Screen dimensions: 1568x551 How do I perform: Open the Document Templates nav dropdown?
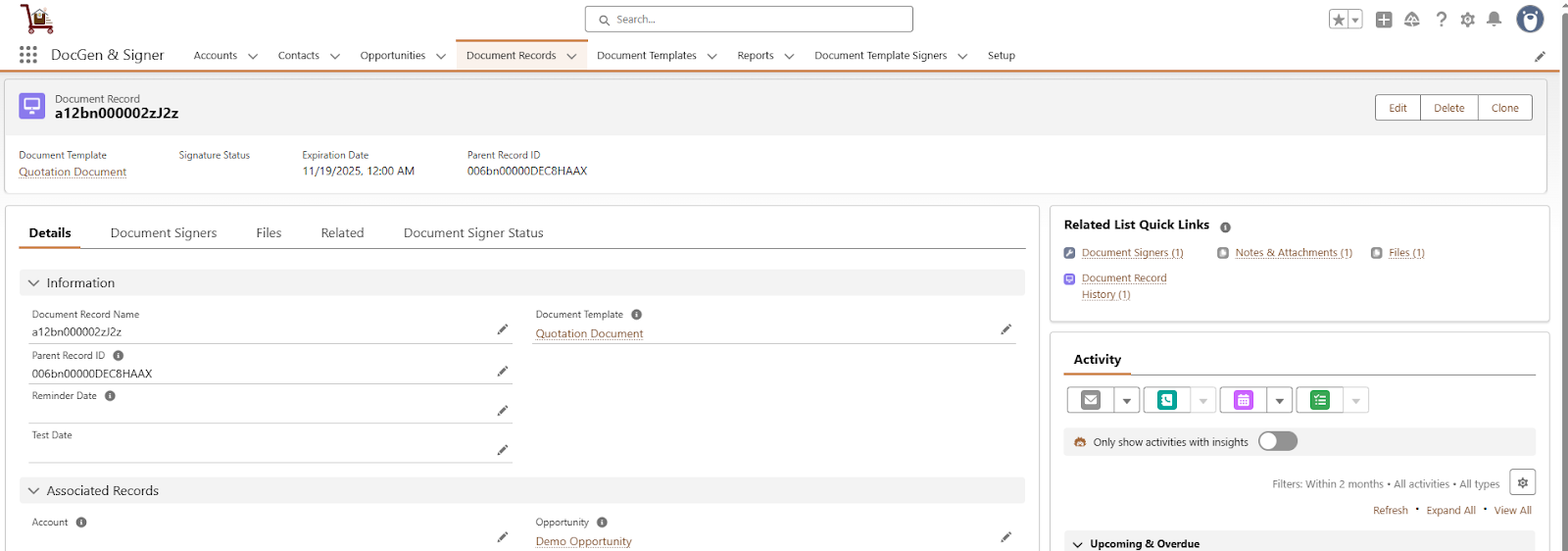tap(712, 57)
